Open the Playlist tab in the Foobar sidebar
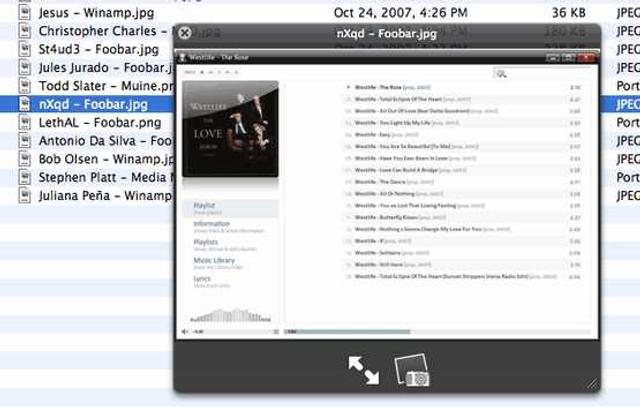Screen dimensions: 640x408 pos(231,208)
